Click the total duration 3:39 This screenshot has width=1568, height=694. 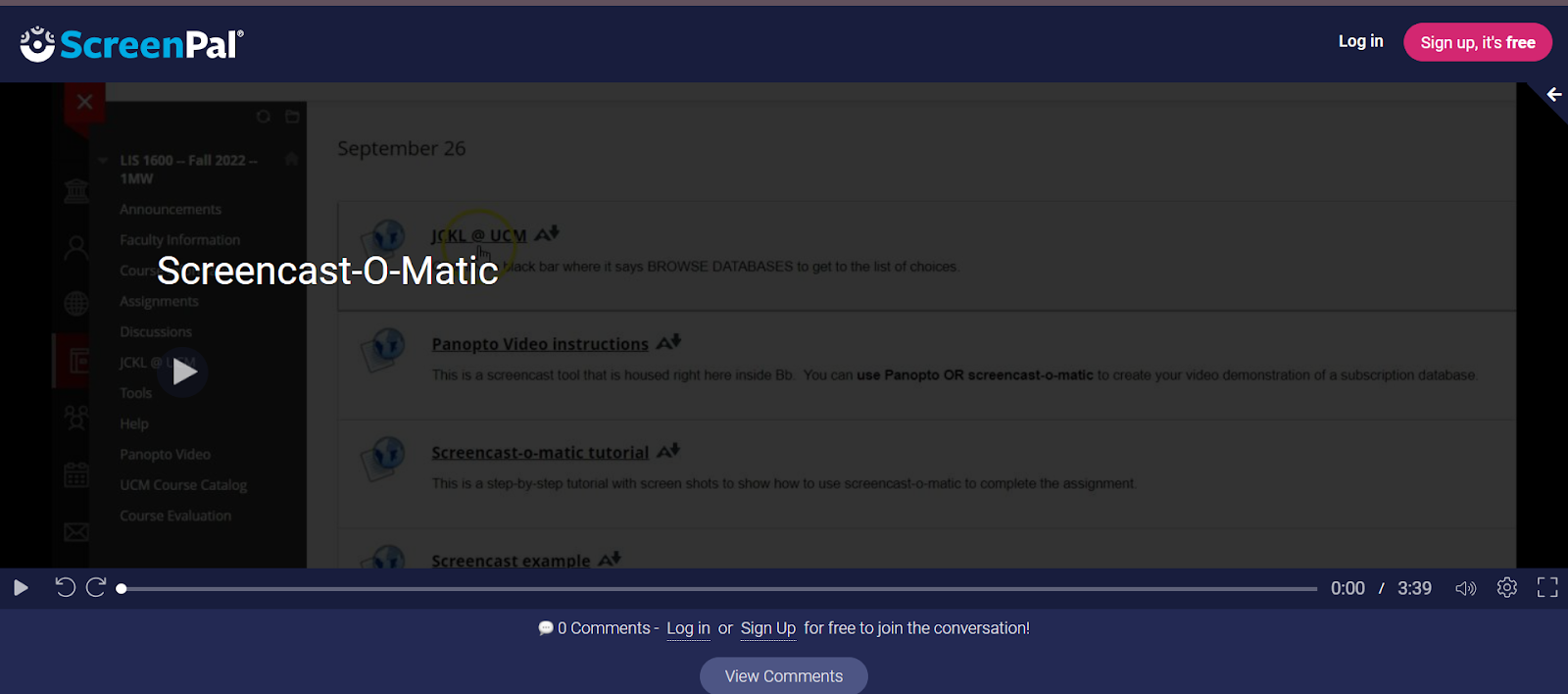(1414, 588)
